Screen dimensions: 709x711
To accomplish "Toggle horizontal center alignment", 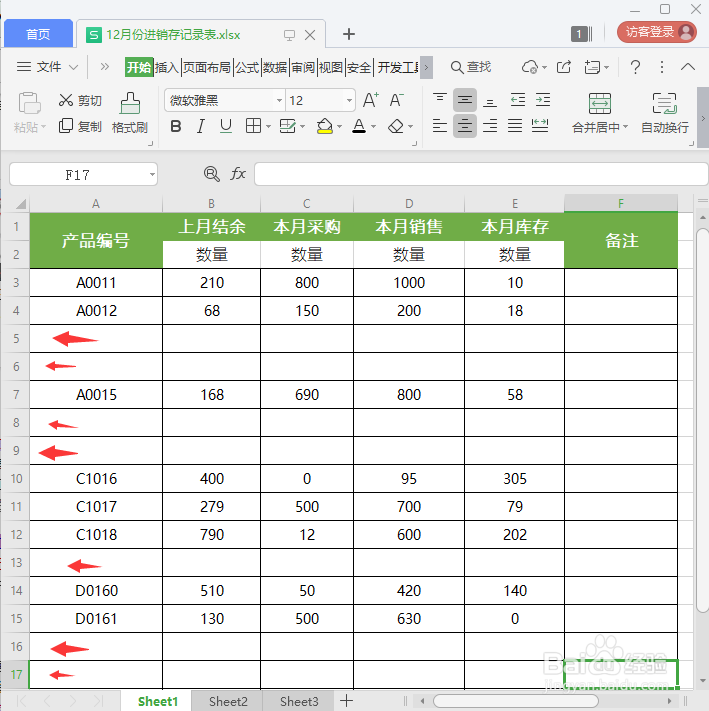I will pyautogui.click(x=465, y=126).
